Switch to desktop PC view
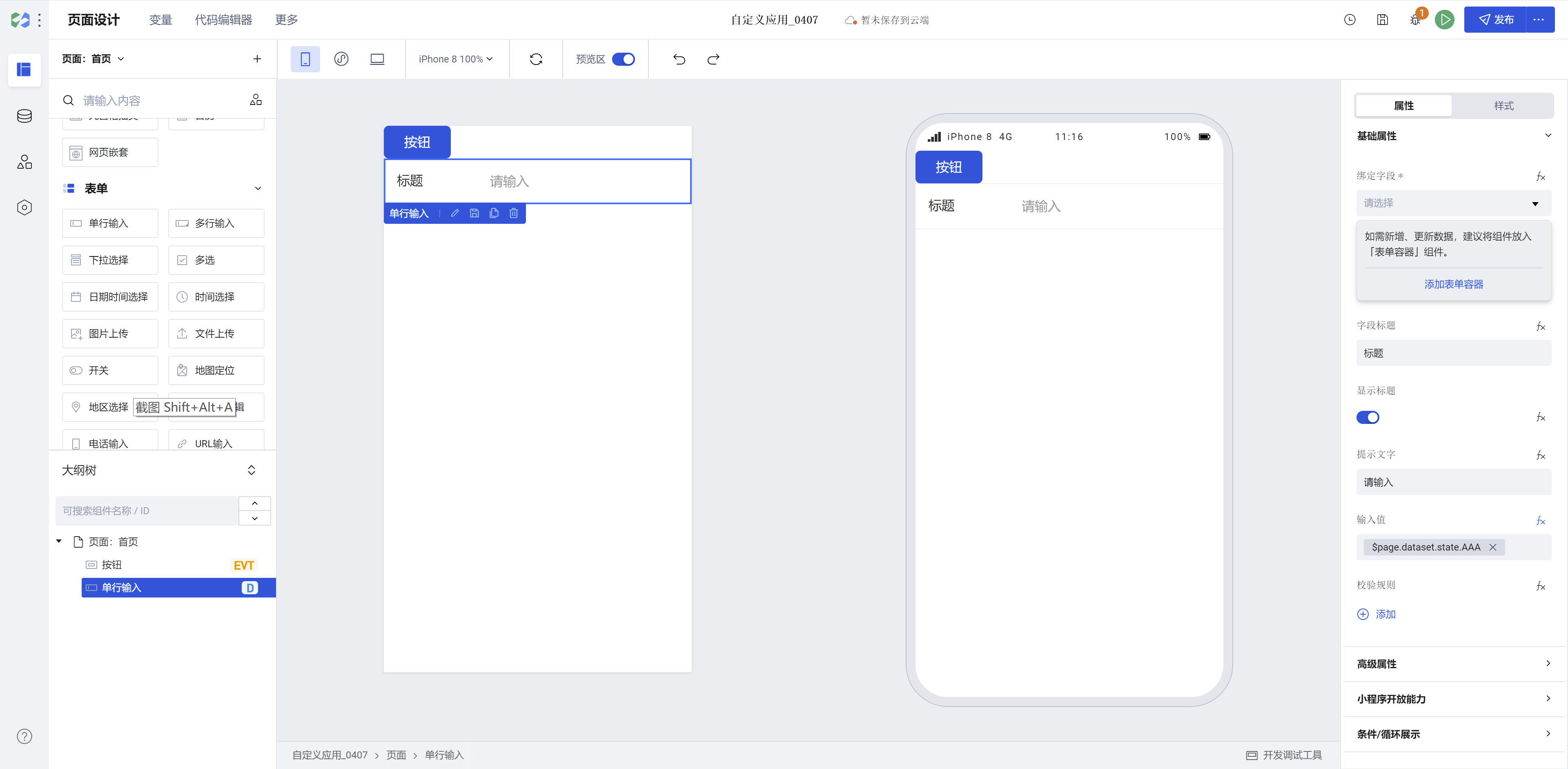The height and width of the screenshot is (769, 1568). coord(377,59)
